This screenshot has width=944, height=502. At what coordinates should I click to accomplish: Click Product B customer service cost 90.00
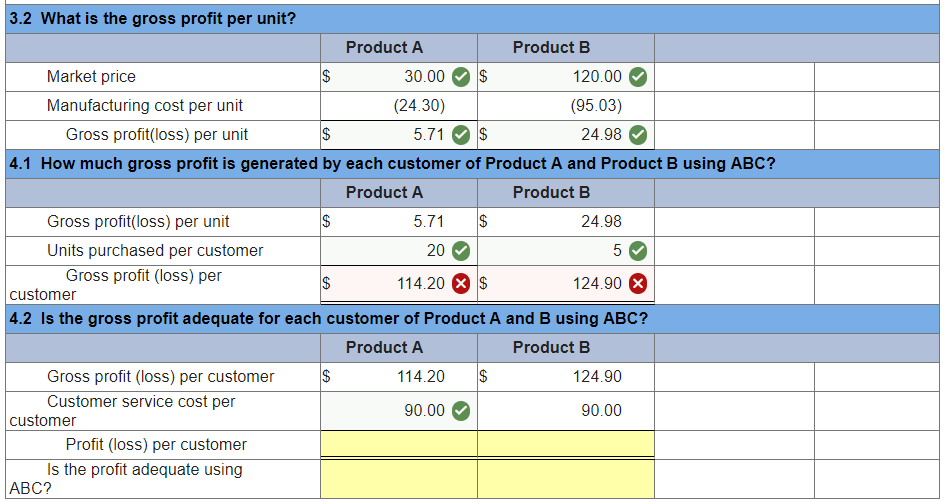pyautogui.click(x=601, y=411)
